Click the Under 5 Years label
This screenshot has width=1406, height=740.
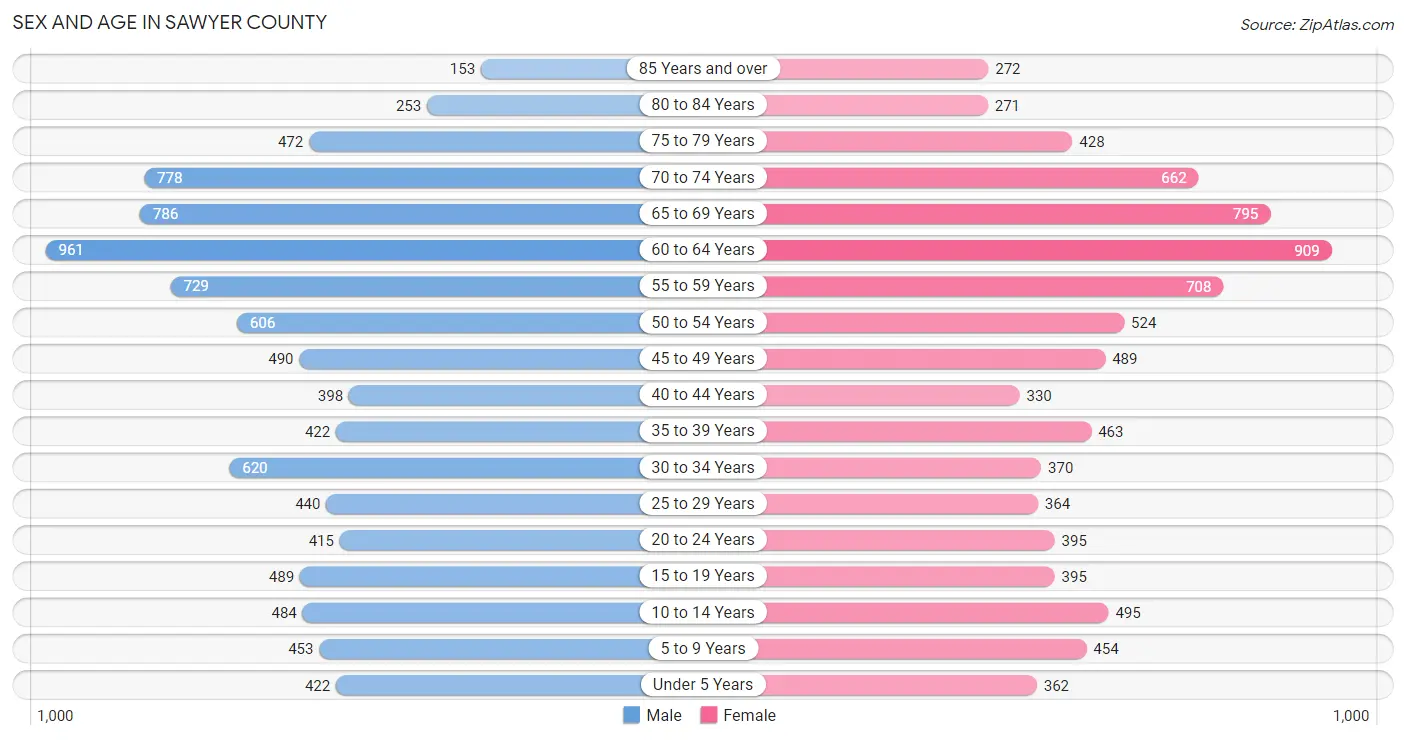703,685
